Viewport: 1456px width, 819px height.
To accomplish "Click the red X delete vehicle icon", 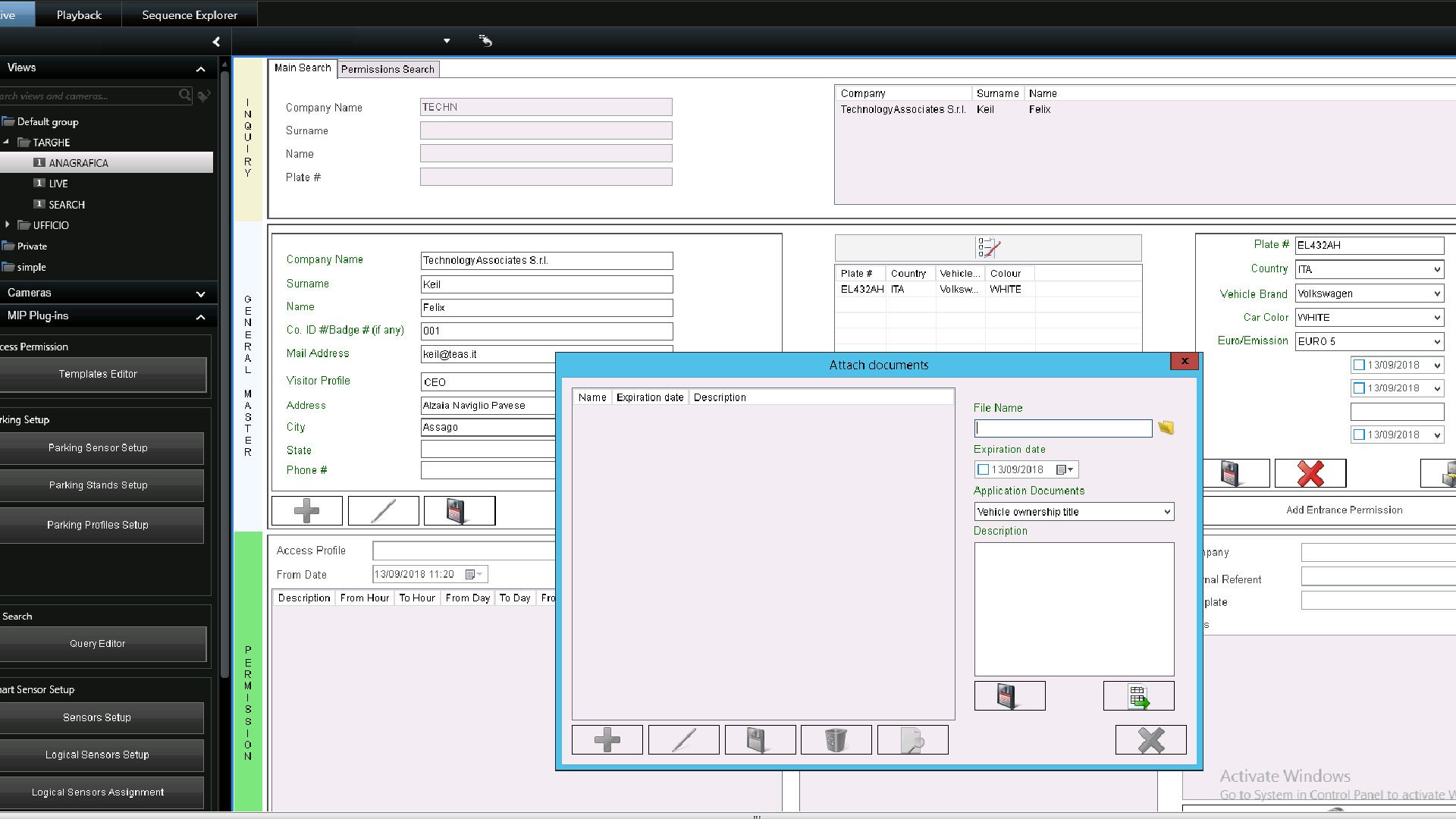I will pos(1310,474).
